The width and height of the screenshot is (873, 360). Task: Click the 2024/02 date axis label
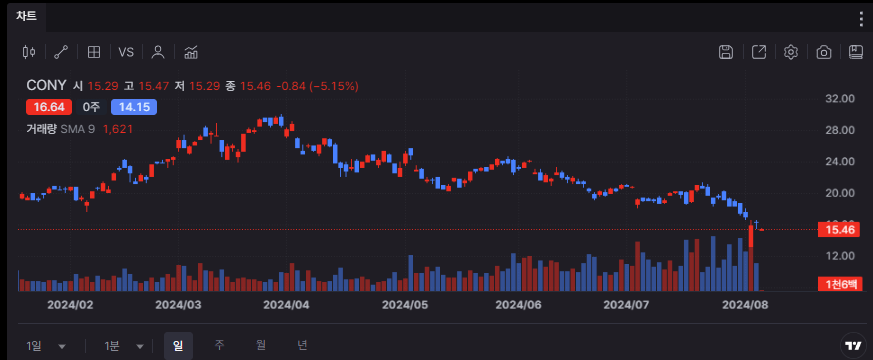tap(70, 305)
